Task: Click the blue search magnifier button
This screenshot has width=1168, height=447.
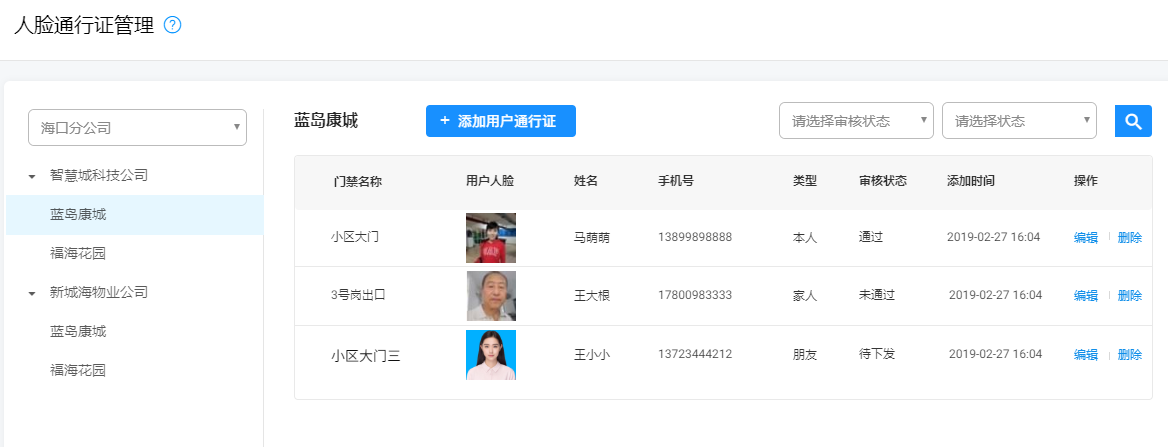Action: (x=1133, y=121)
